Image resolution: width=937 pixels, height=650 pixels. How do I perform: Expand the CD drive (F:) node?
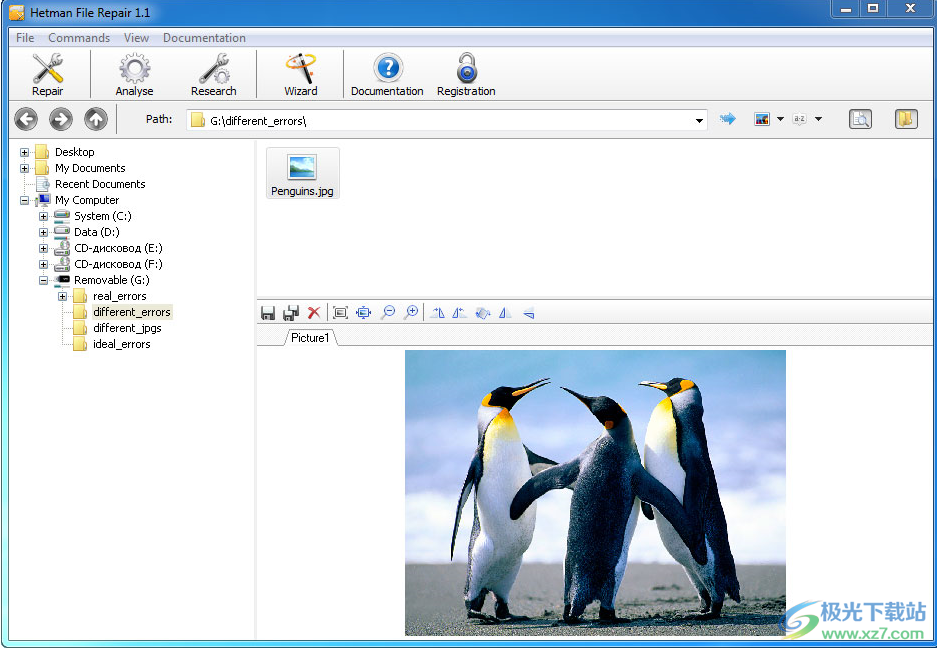[x=44, y=265]
